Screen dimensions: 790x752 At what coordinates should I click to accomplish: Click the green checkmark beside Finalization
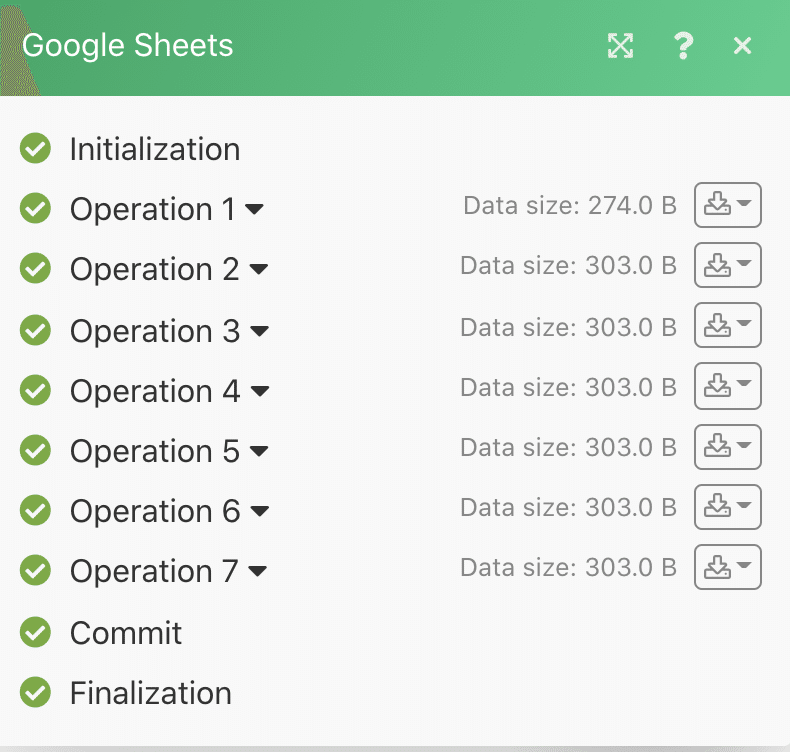(x=36, y=692)
